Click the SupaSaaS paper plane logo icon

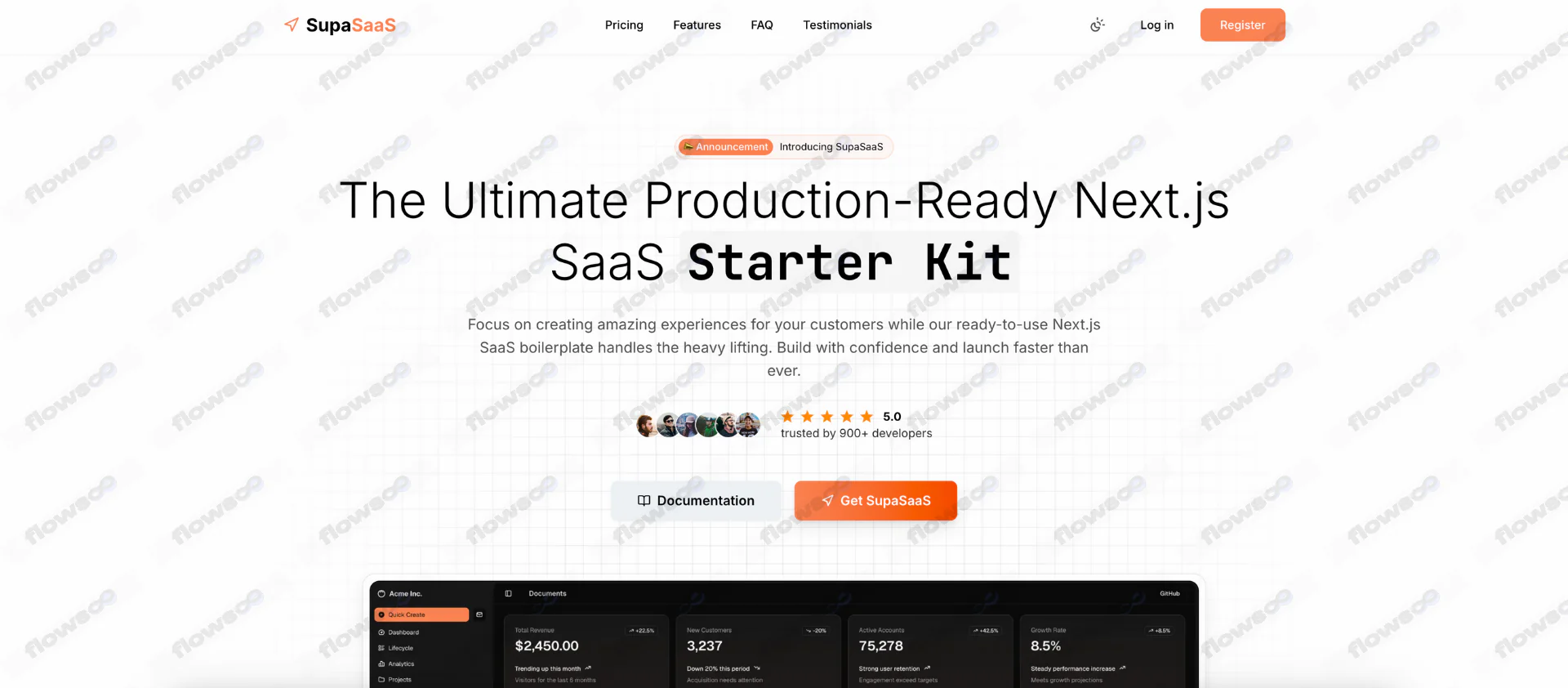click(x=292, y=25)
